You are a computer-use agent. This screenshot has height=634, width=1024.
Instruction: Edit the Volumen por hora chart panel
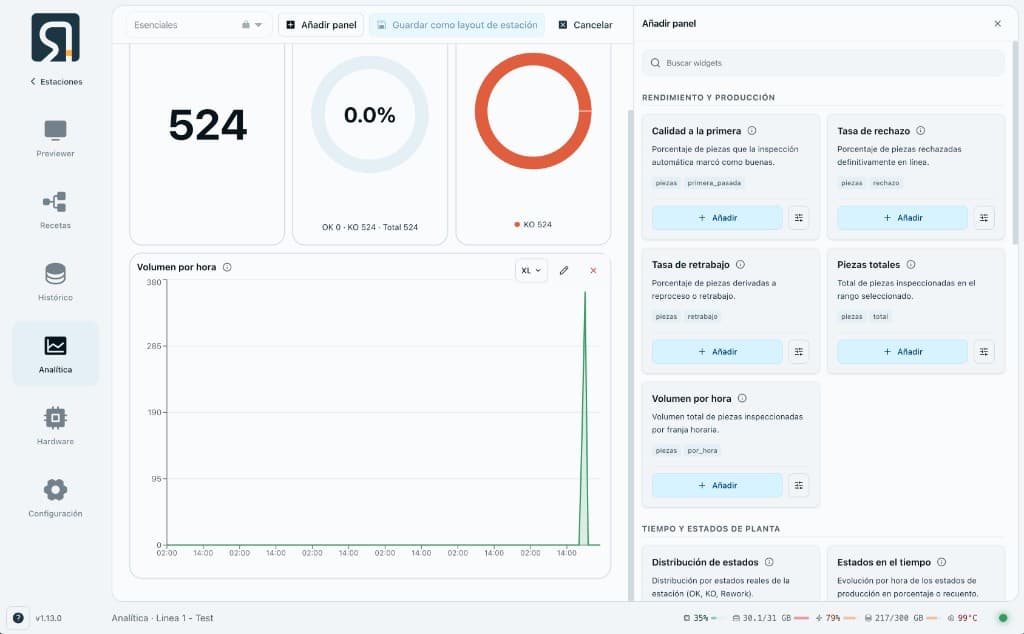point(564,270)
